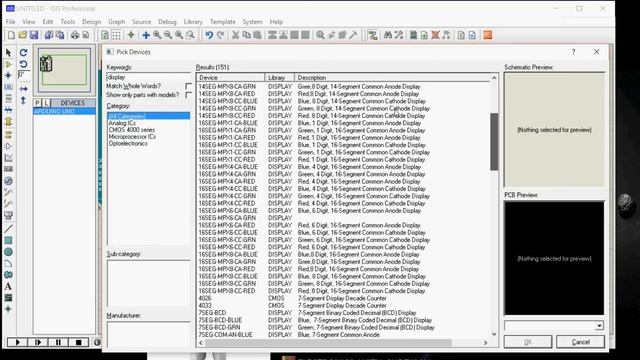Click the OK button in Pick Devices
Image resolution: width=640 pixels, height=360 pixels.
[x=528, y=342]
